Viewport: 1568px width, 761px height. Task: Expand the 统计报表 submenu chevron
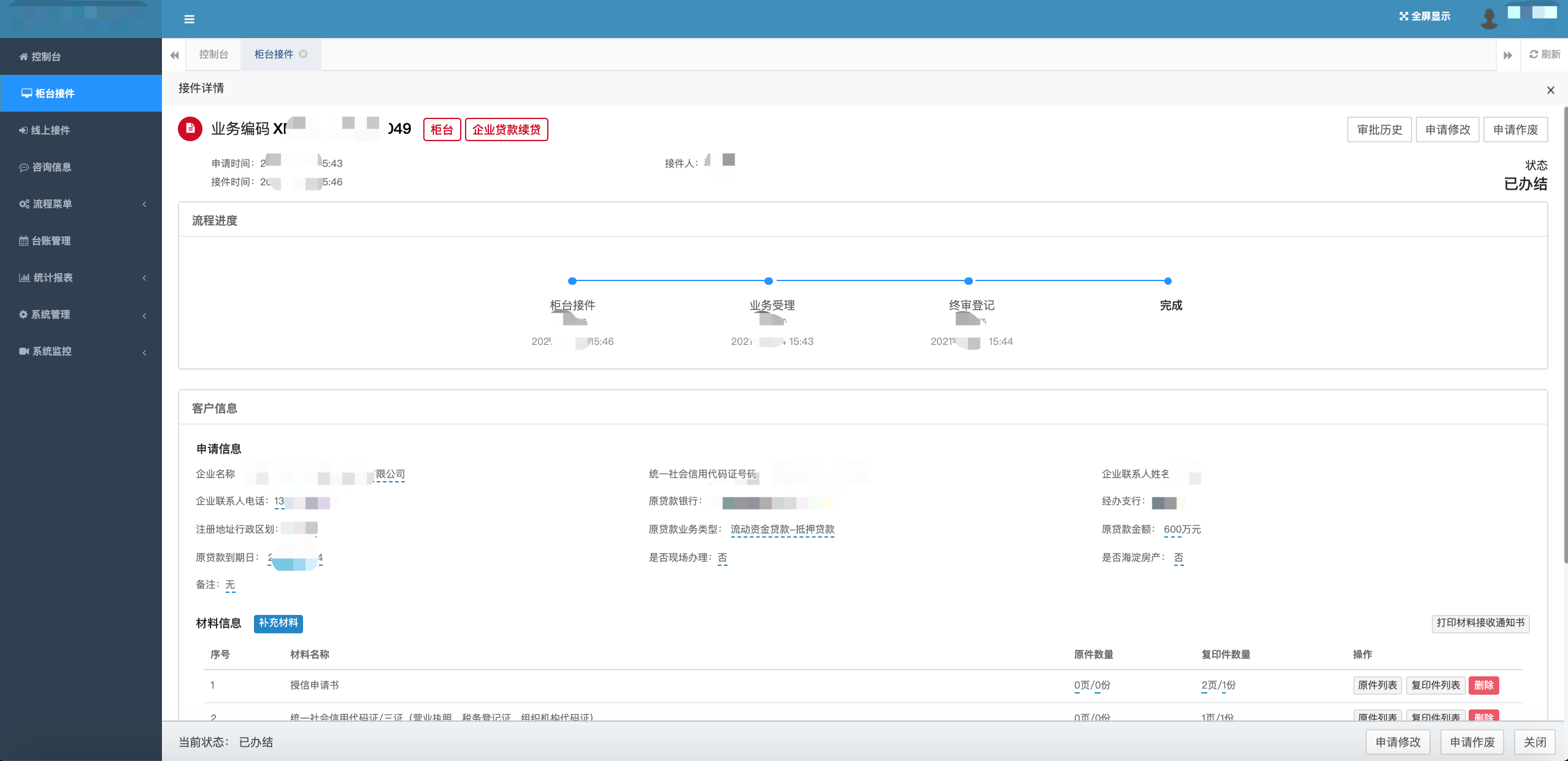145,278
